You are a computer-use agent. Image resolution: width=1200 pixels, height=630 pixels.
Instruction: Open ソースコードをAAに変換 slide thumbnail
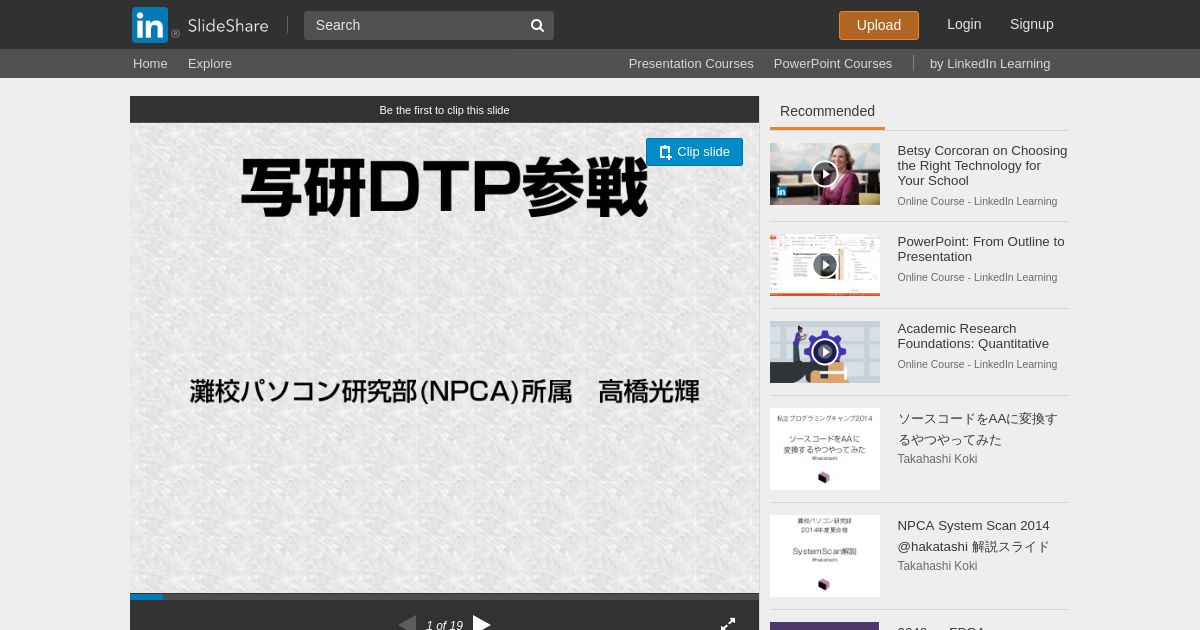click(825, 449)
